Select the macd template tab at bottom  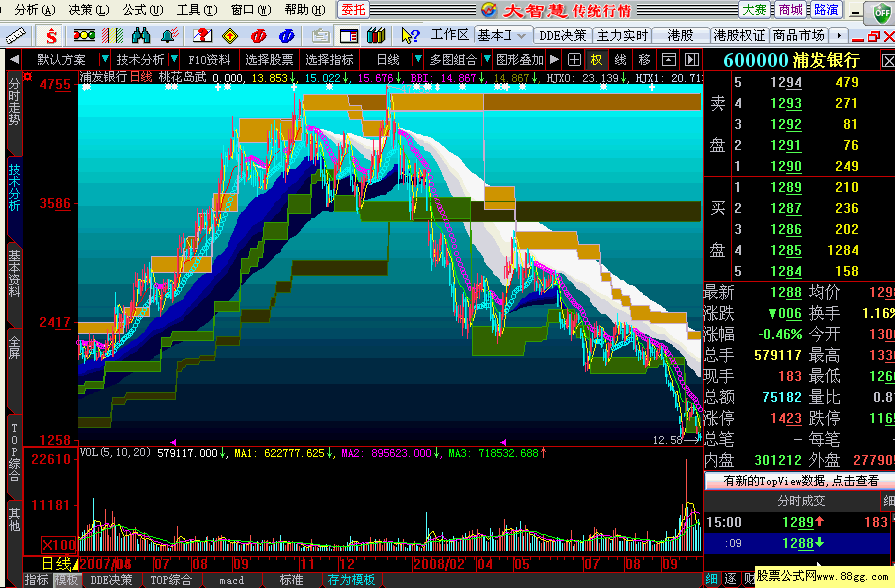232,581
